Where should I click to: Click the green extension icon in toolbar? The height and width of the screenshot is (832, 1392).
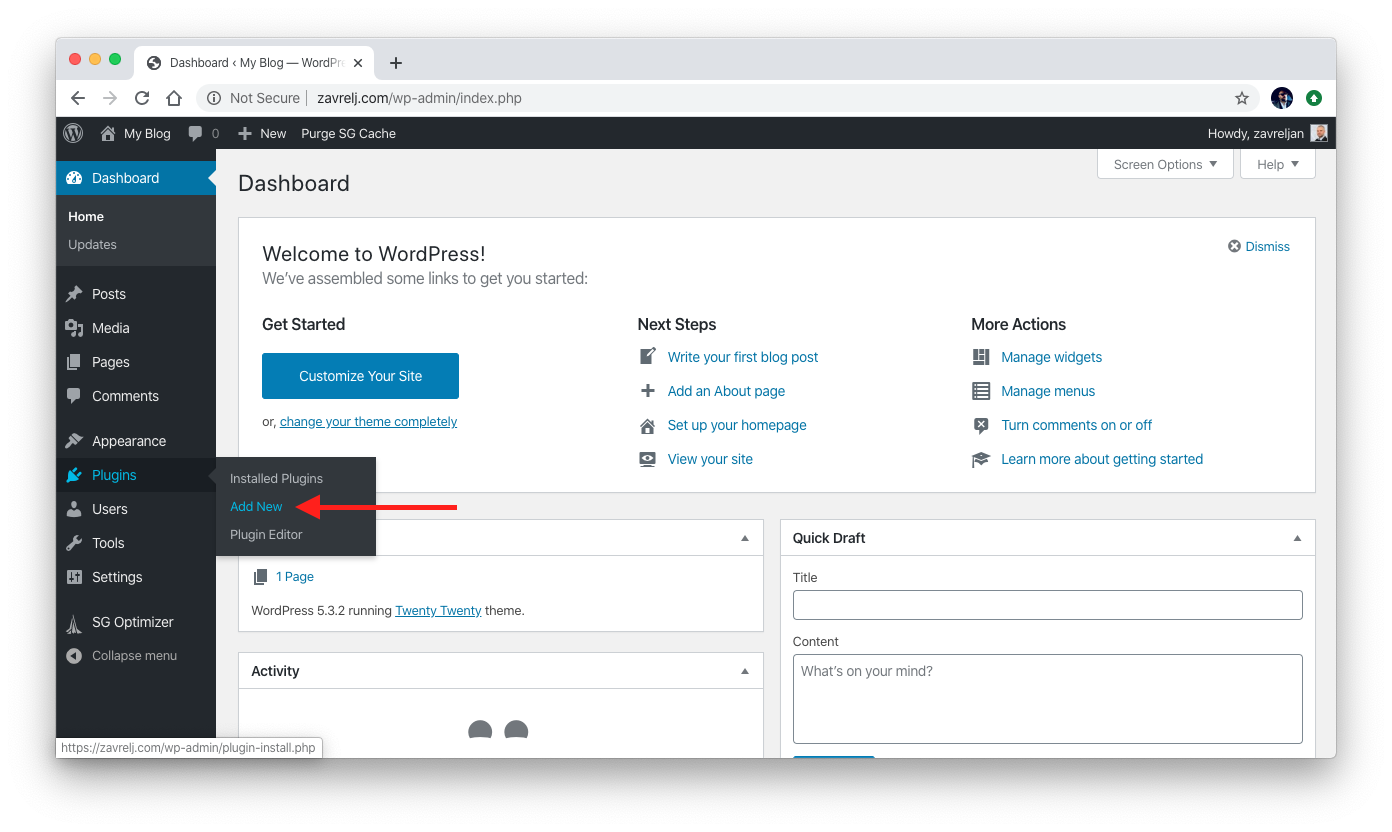(x=1314, y=98)
